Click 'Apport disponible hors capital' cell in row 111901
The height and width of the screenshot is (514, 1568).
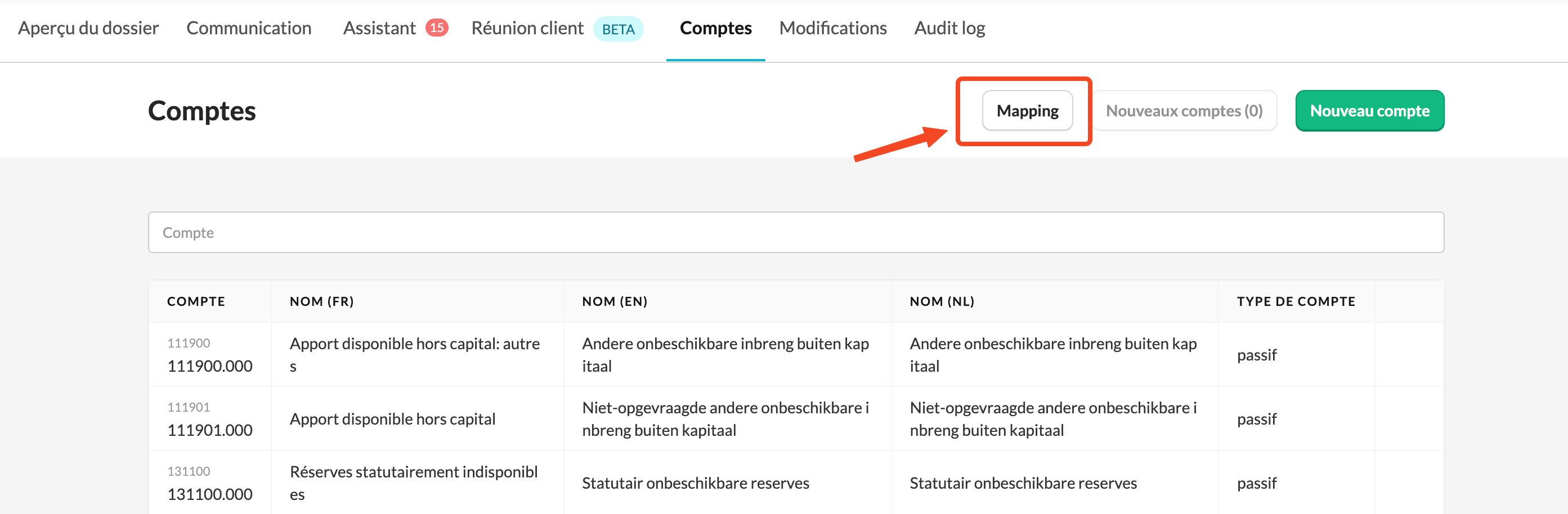point(393,419)
